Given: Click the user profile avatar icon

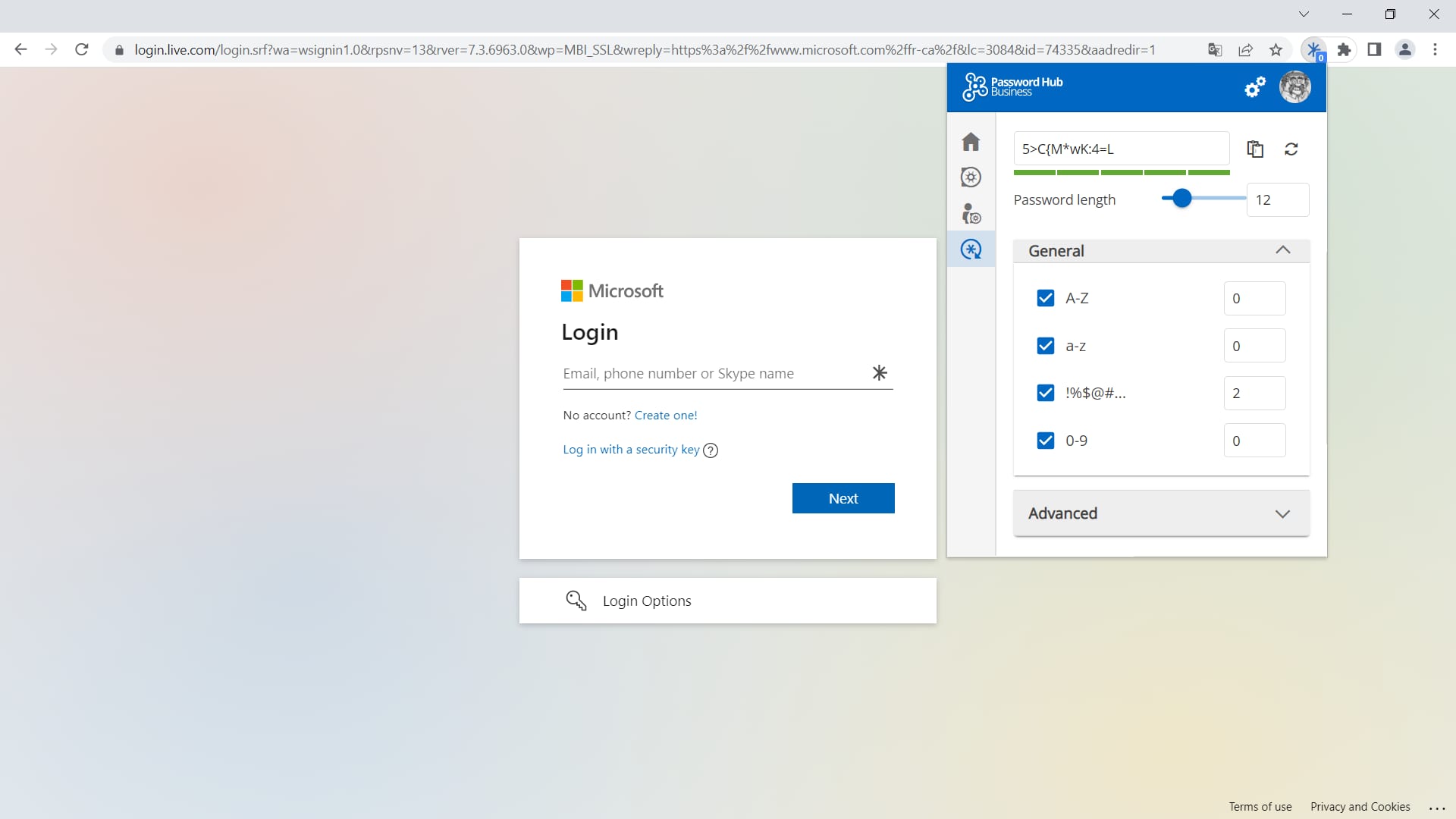Looking at the screenshot, I should (x=1296, y=88).
